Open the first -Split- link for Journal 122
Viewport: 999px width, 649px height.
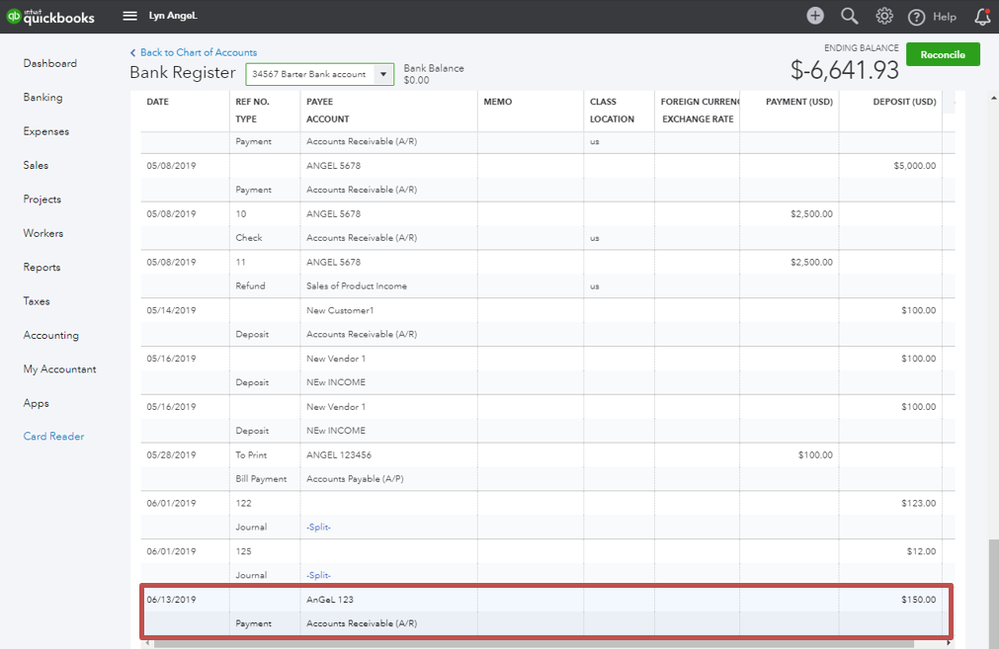point(319,527)
